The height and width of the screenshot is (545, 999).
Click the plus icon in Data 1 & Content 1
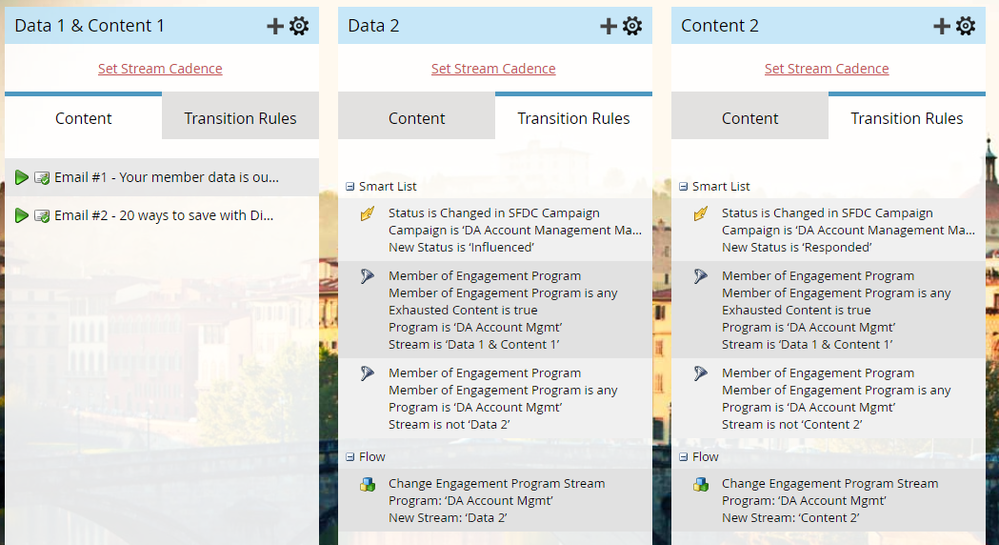[275, 26]
